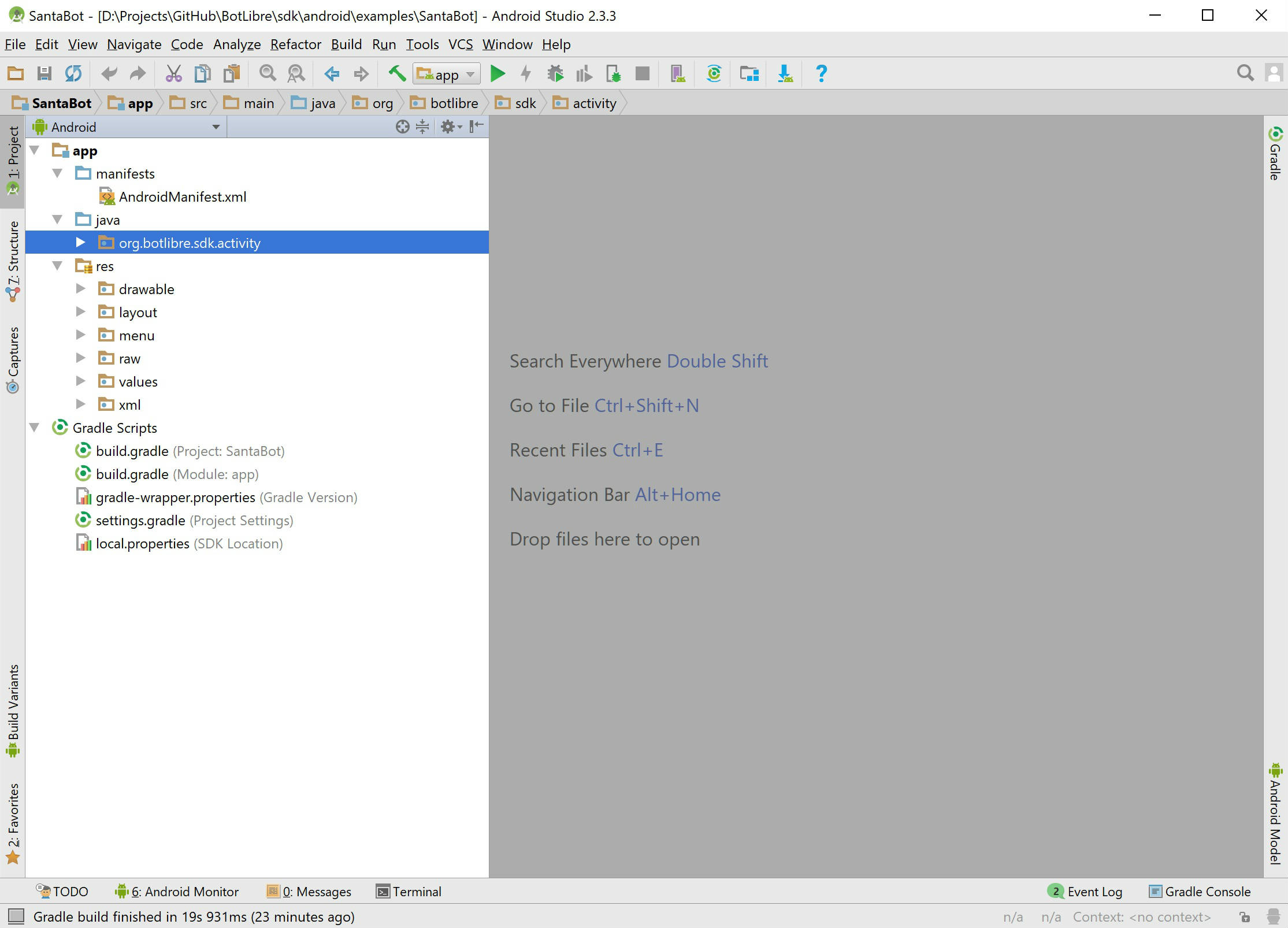
Task: Open the Android project view dropdown
Action: pos(127,127)
